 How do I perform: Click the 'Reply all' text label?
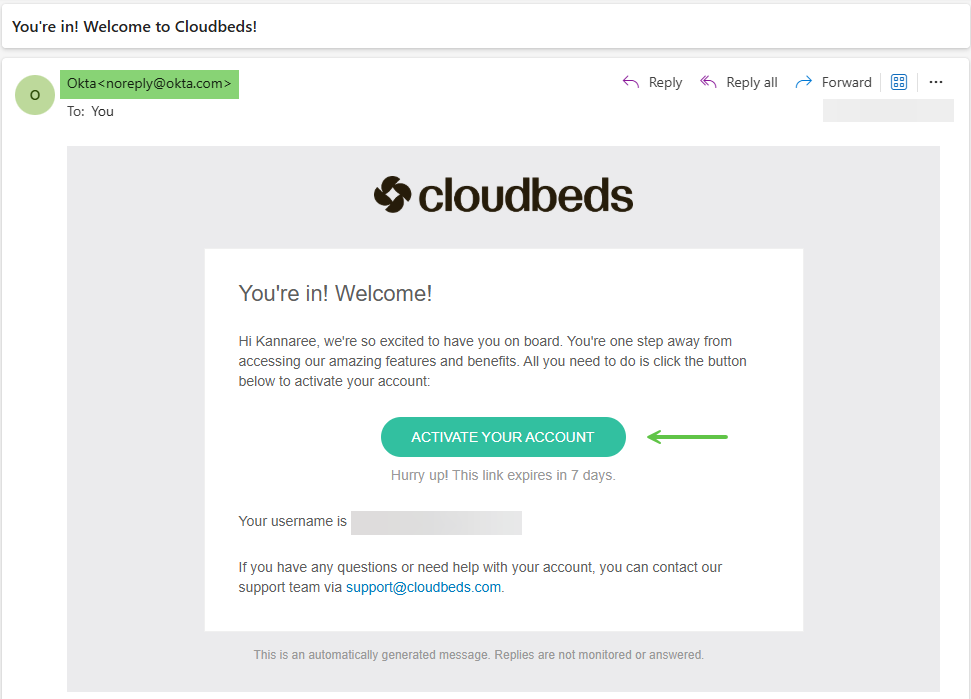coord(752,82)
